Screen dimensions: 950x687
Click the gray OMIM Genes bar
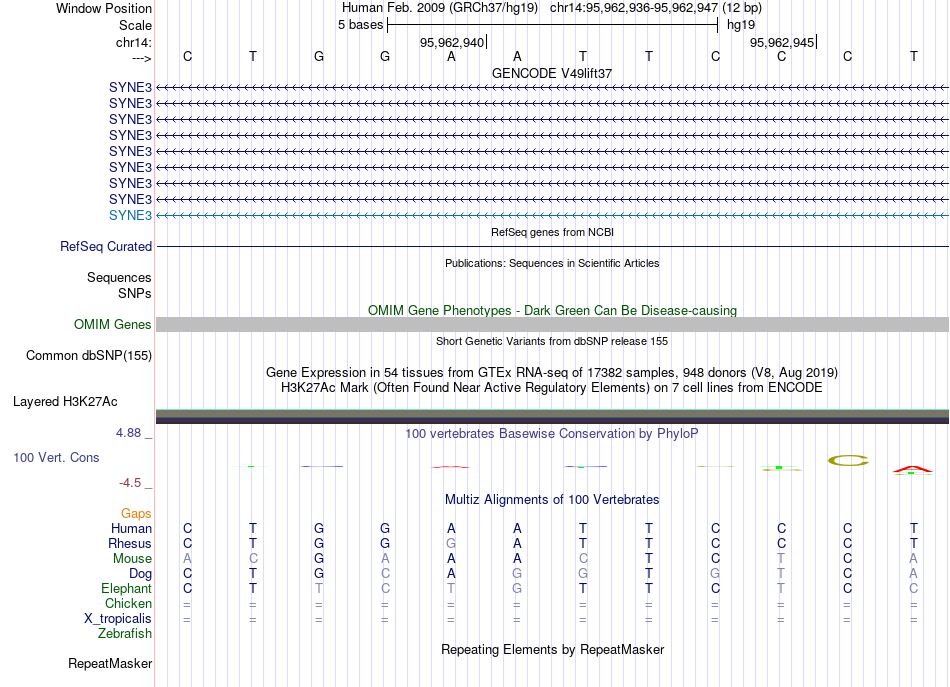click(552, 324)
